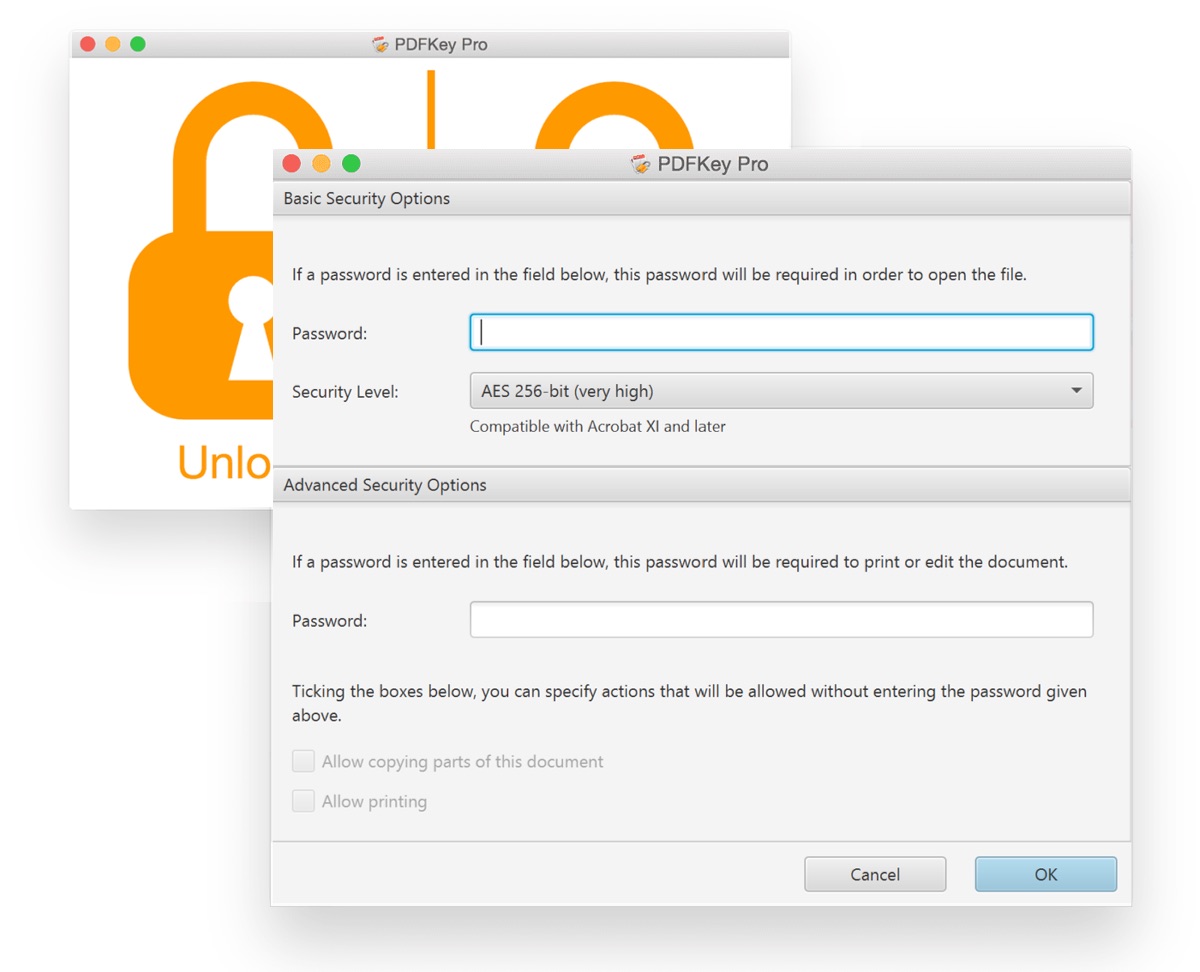Screen dimensions: 1200x972
Task: Click the green zoom button on the security dialog
Action: (x=351, y=163)
